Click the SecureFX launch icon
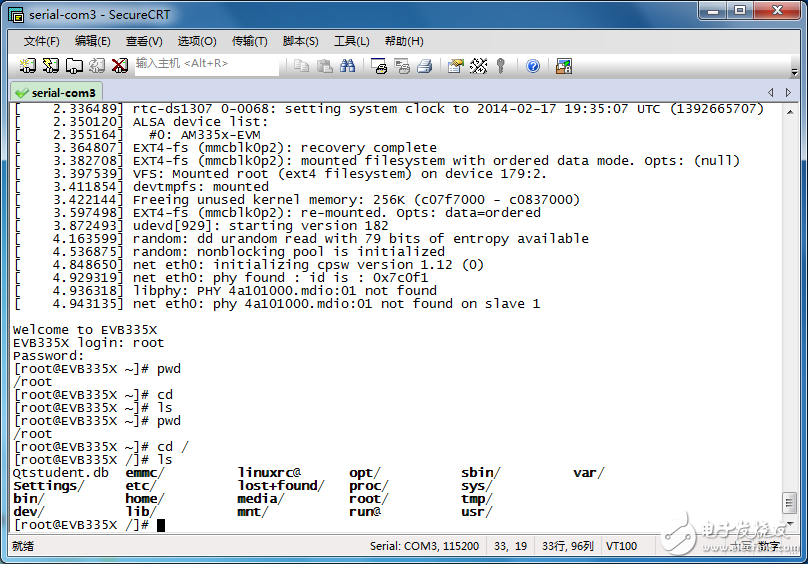The image size is (808, 564). (x=564, y=66)
